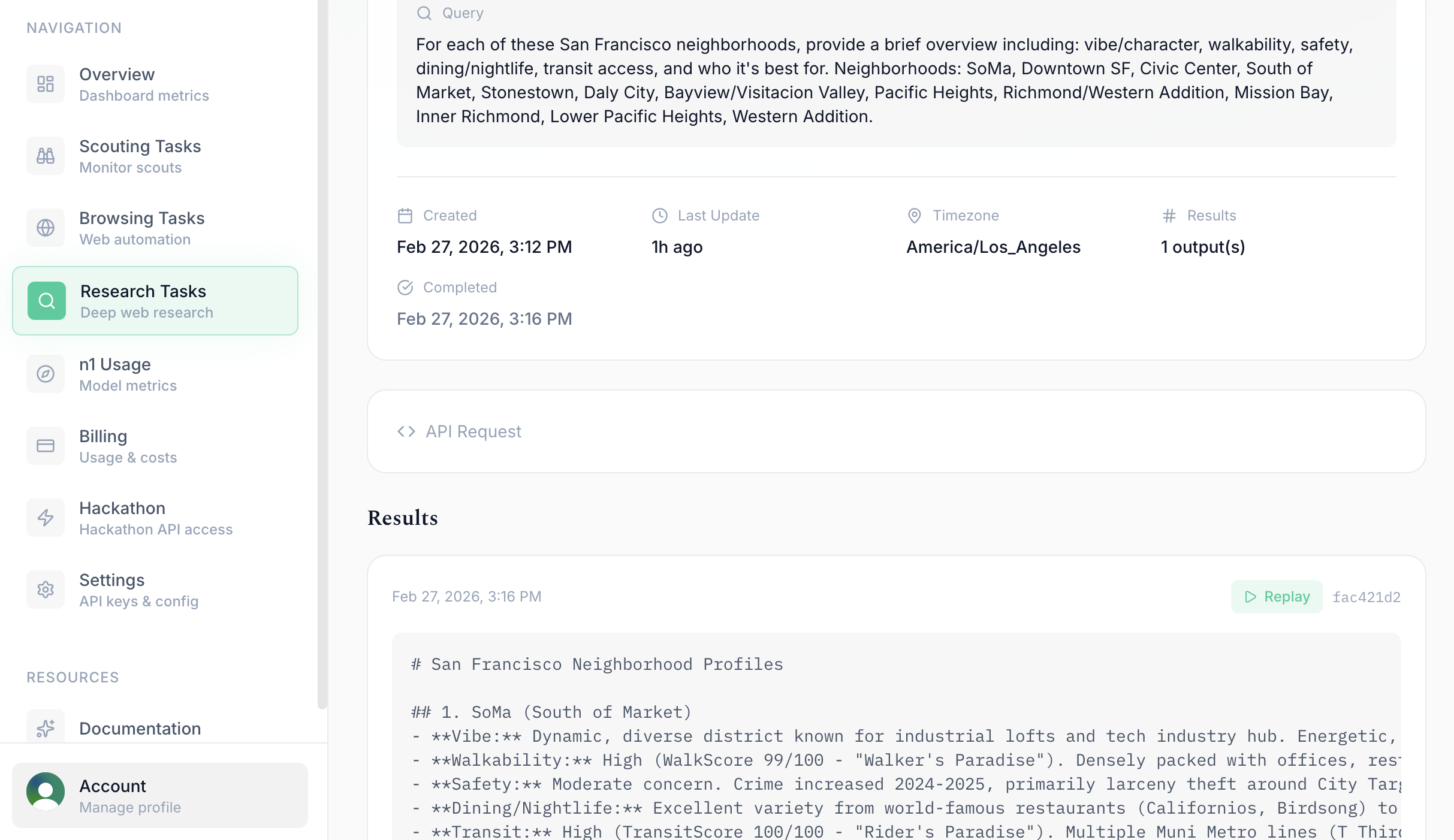Click the n1 Usage compass icon

click(46, 374)
